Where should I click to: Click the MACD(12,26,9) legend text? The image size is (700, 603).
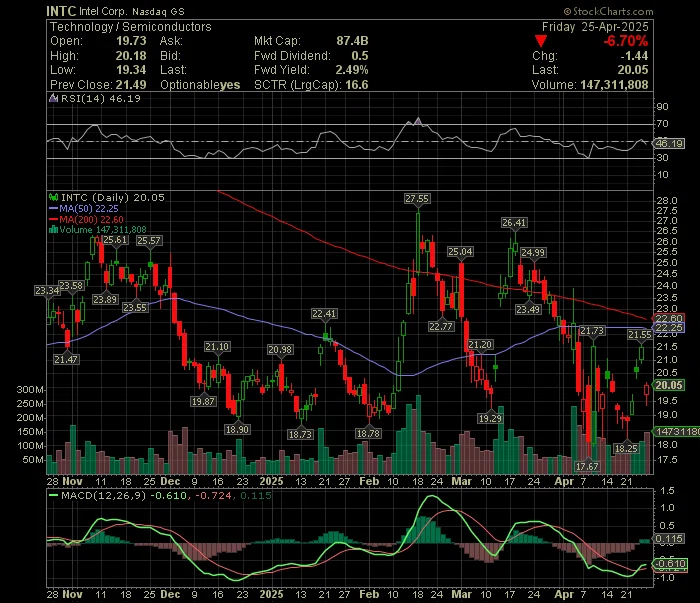tap(104, 495)
